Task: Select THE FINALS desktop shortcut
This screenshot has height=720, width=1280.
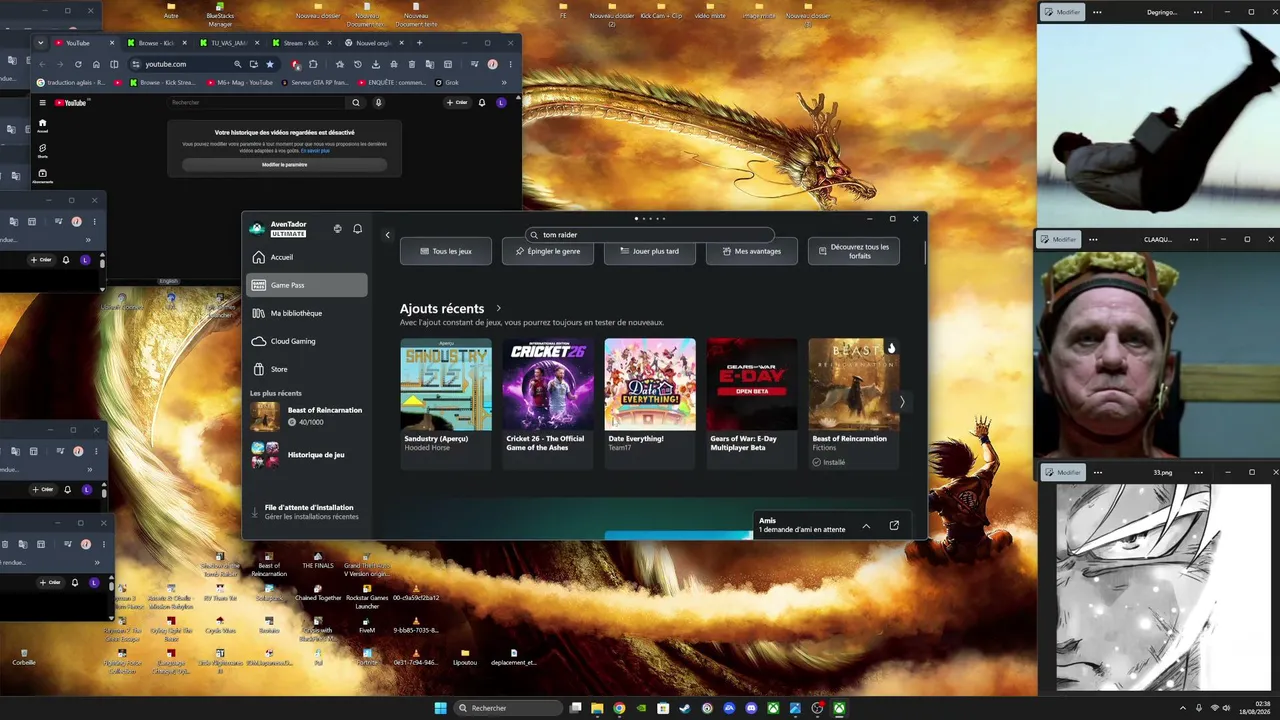Action: click(x=318, y=560)
